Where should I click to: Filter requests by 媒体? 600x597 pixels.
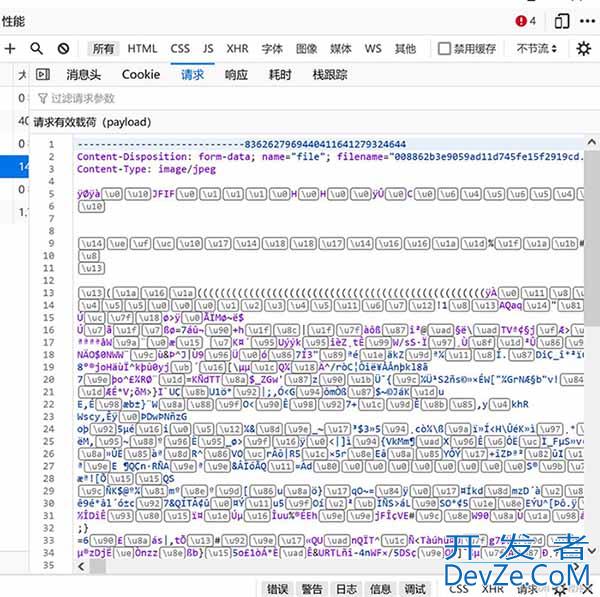point(341,49)
